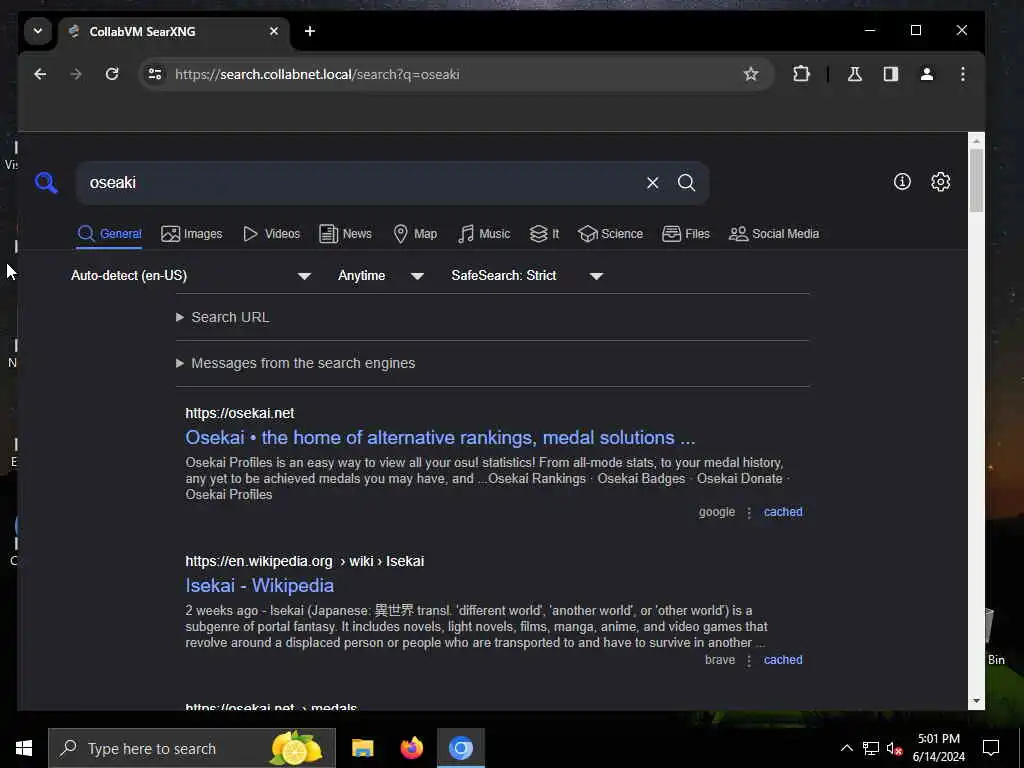Show hidden system tray icons
1024x768 pixels.
pos(846,748)
